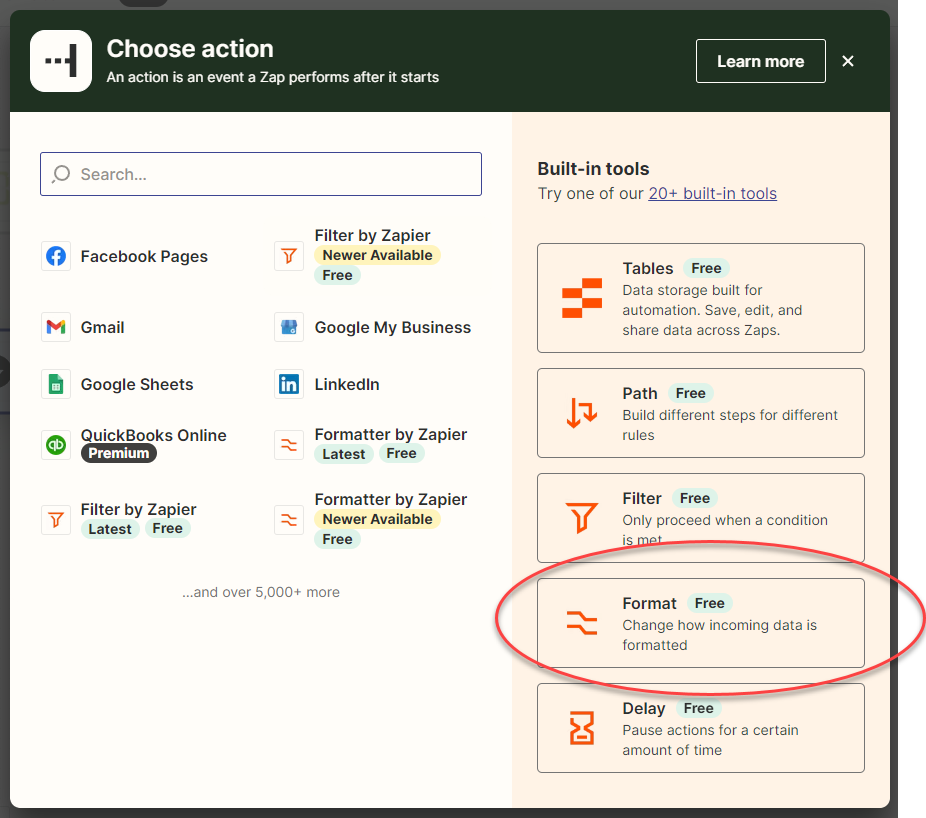Select the Google My Business icon
The image size is (926, 818).
coord(289,327)
